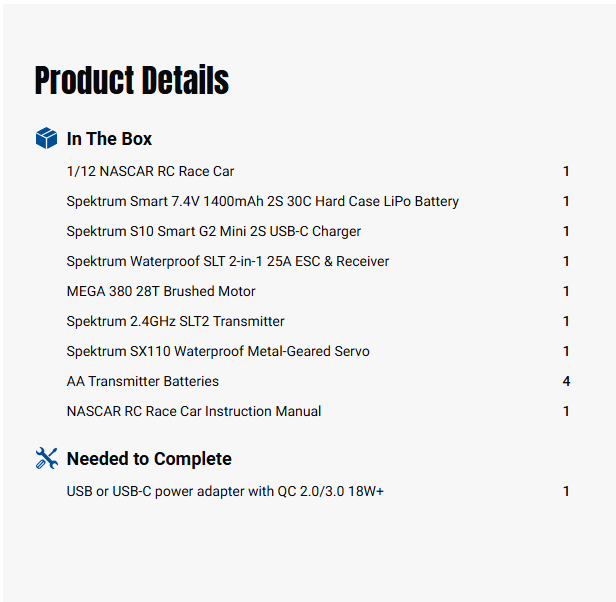The image size is (616, 602).
Task: Click the quantity 1 for the Instruction Manual
Action: point(566,411)
